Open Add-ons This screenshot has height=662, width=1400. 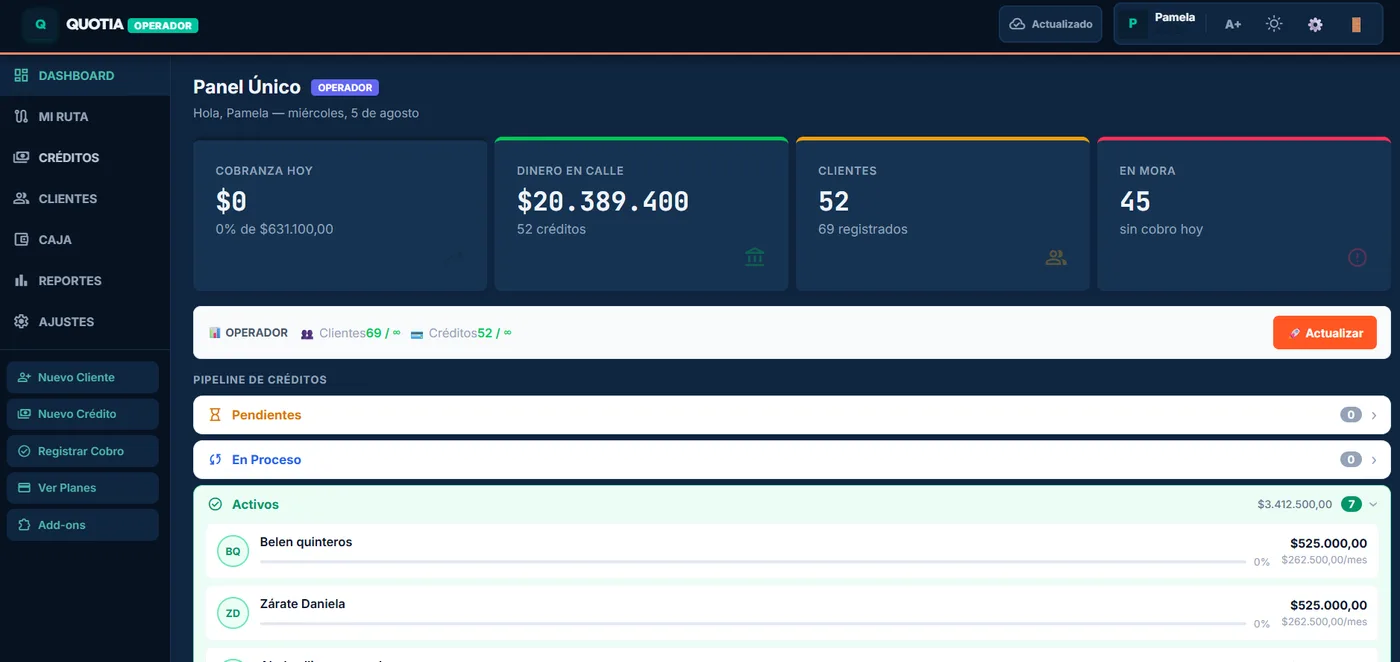[x=83, y=525]
